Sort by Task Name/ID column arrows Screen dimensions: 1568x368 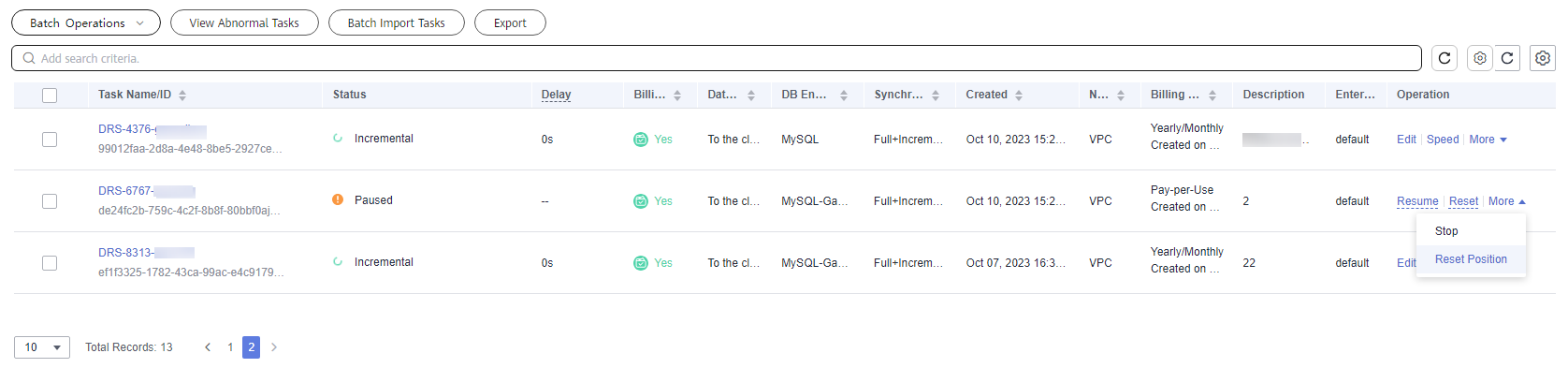click(182, 95)
